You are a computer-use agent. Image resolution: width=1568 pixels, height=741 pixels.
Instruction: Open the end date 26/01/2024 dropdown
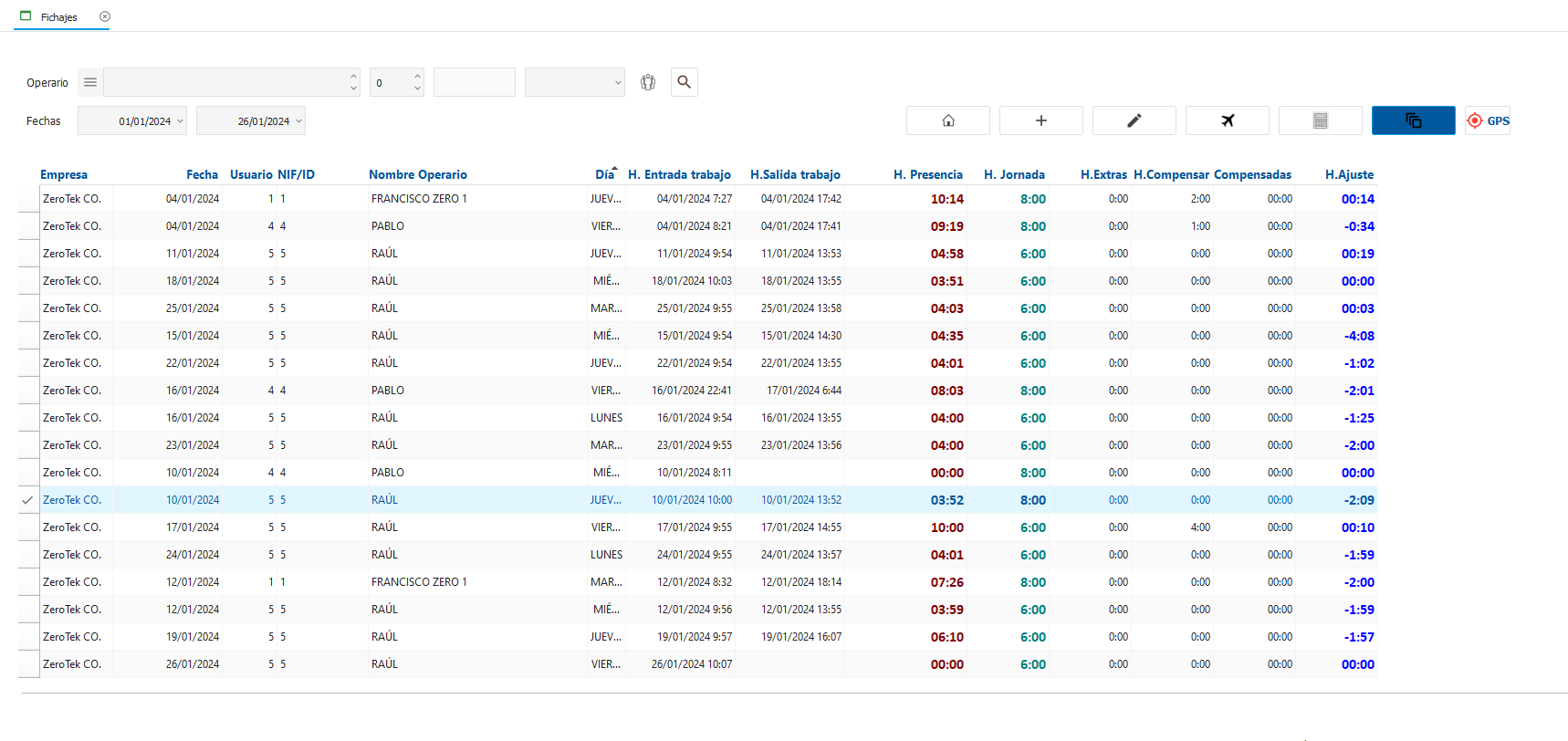point(298,121)
